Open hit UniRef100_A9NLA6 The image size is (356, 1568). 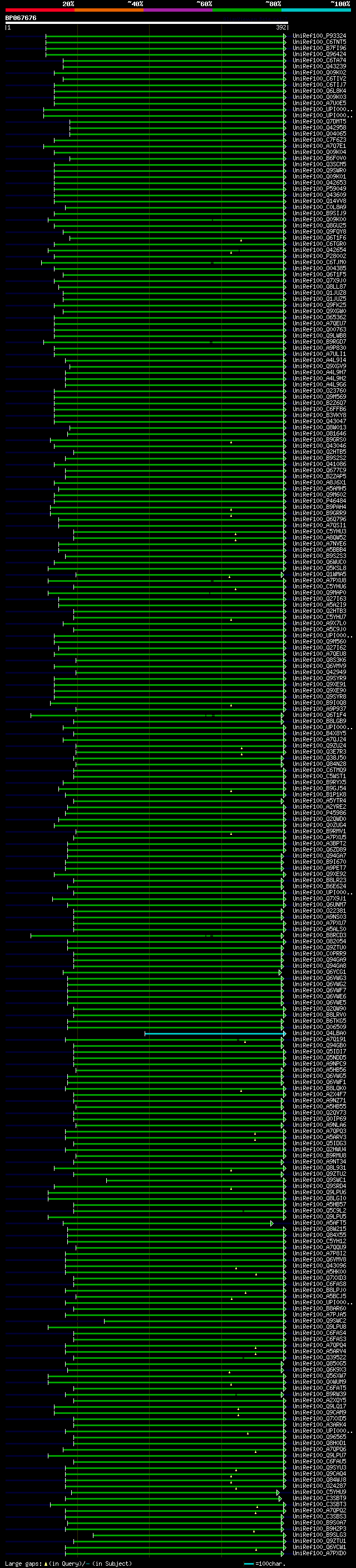(x=319, y=1125)
